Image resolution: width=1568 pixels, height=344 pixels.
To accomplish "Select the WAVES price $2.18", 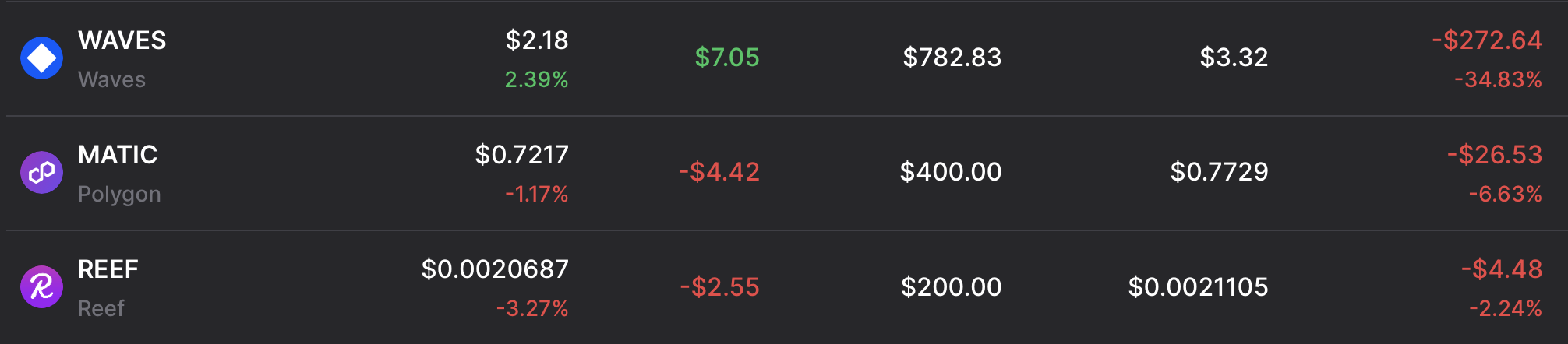I will pos(537,40).
